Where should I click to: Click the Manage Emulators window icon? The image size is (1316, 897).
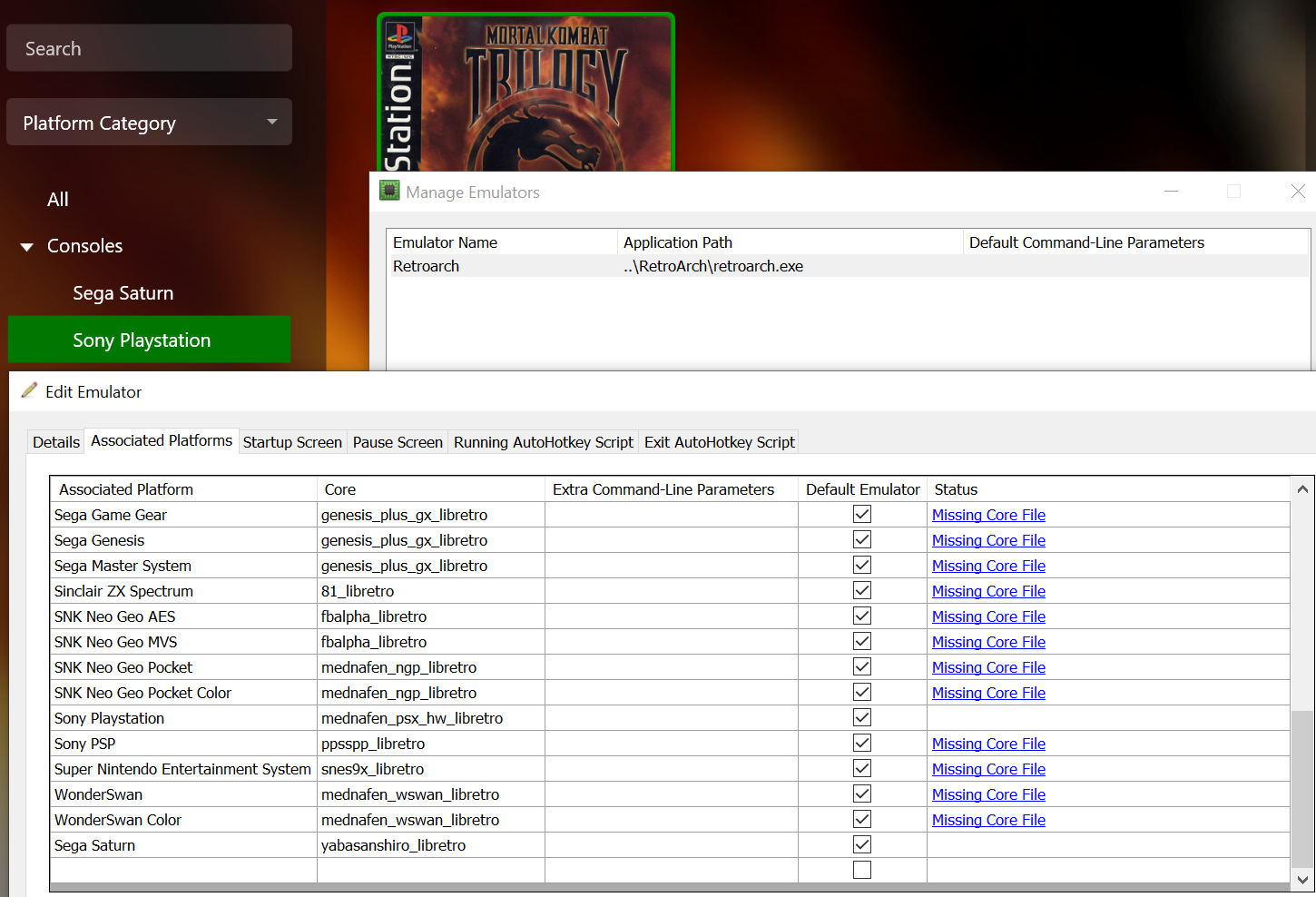tap(389, 191)
